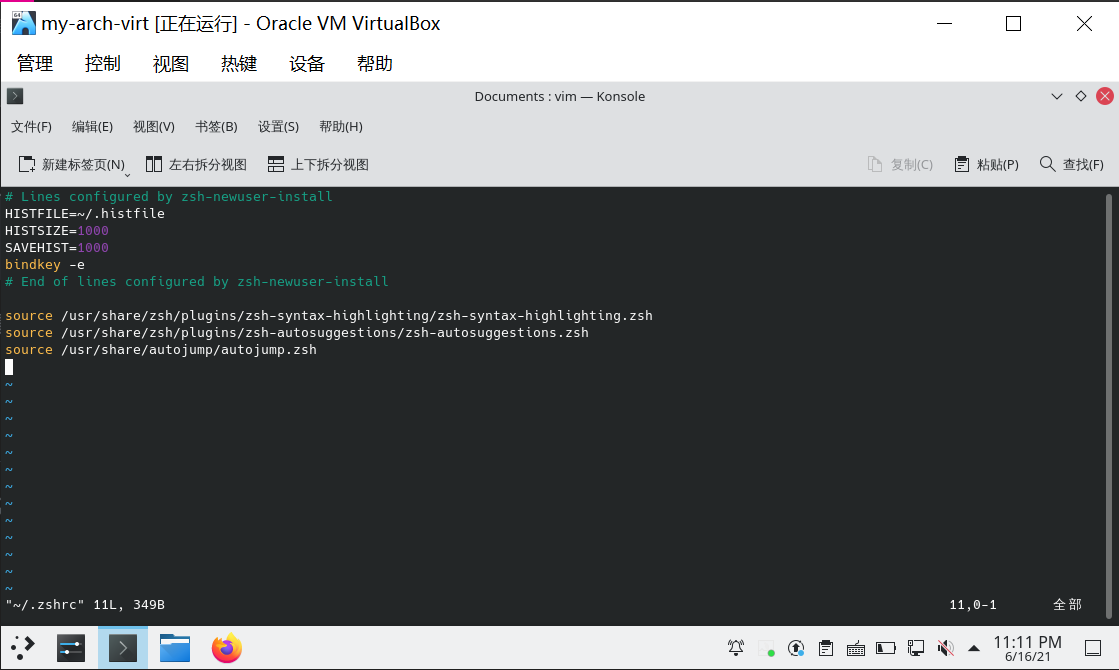Click the grayed-out 复制 copy button
Image resolution: width=1119 pixels, height=670 pixels.
click(x=899, y=164)
